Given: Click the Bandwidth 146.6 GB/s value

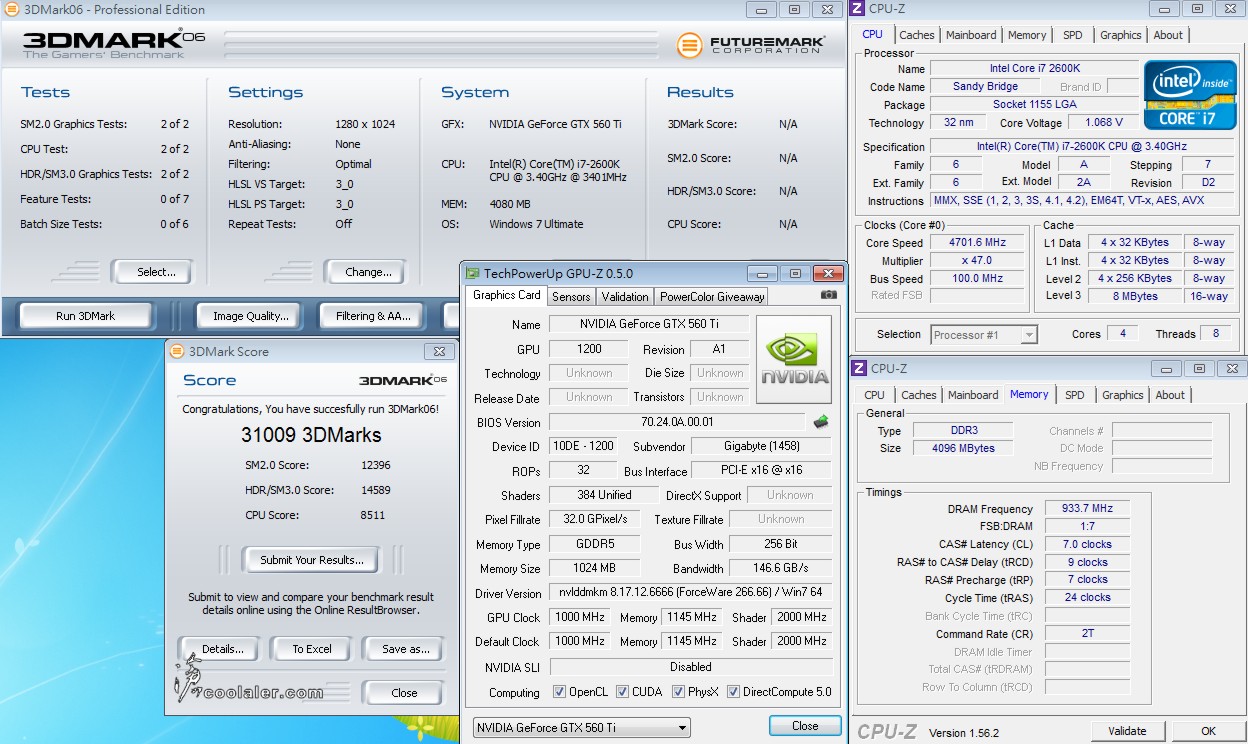Looking at the screenshot, I should (781, 568).
